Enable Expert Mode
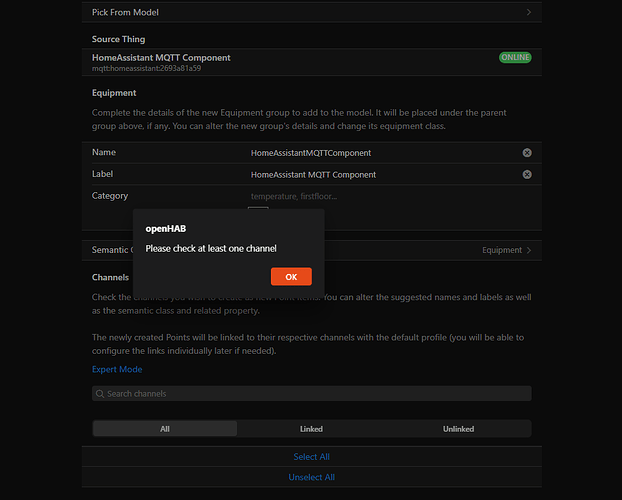The height and width of the screenshot is (500, 622). (117, 369)
